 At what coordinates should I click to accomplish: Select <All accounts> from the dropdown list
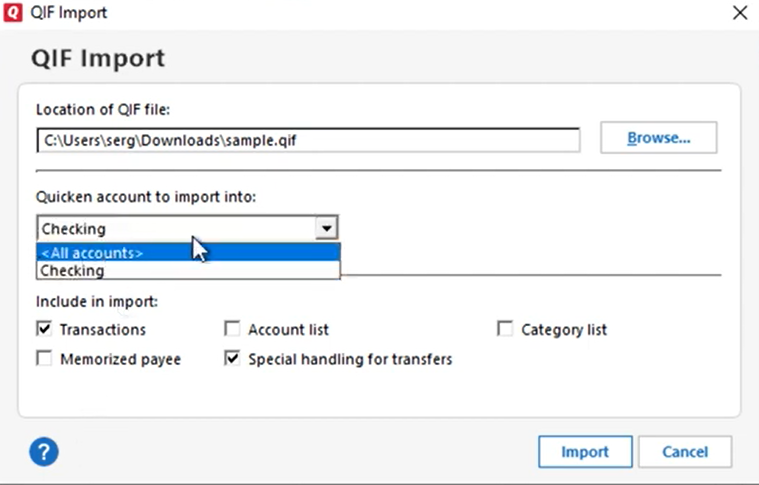click(188, 253)
